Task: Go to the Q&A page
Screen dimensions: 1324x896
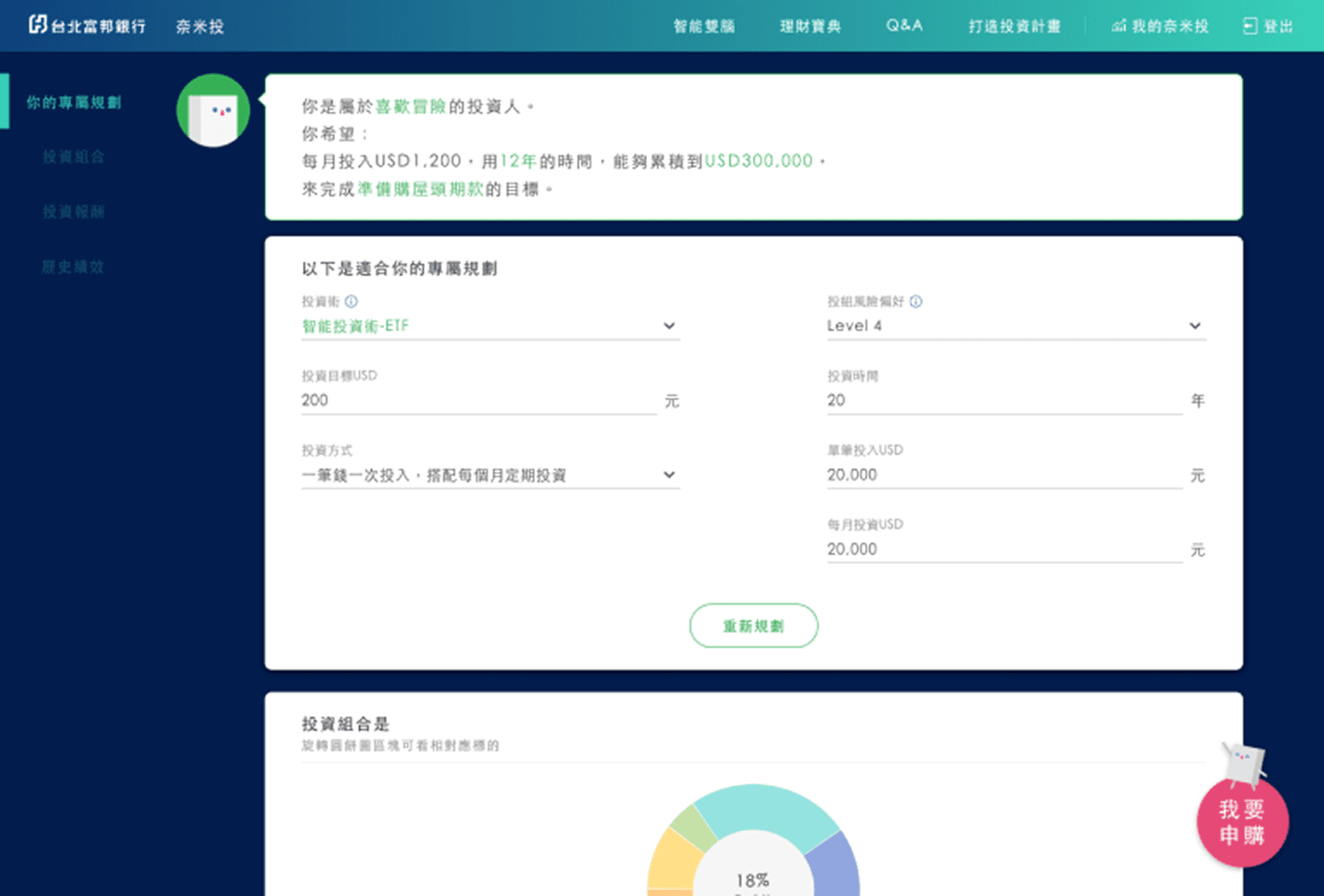Action: [904, 26]
